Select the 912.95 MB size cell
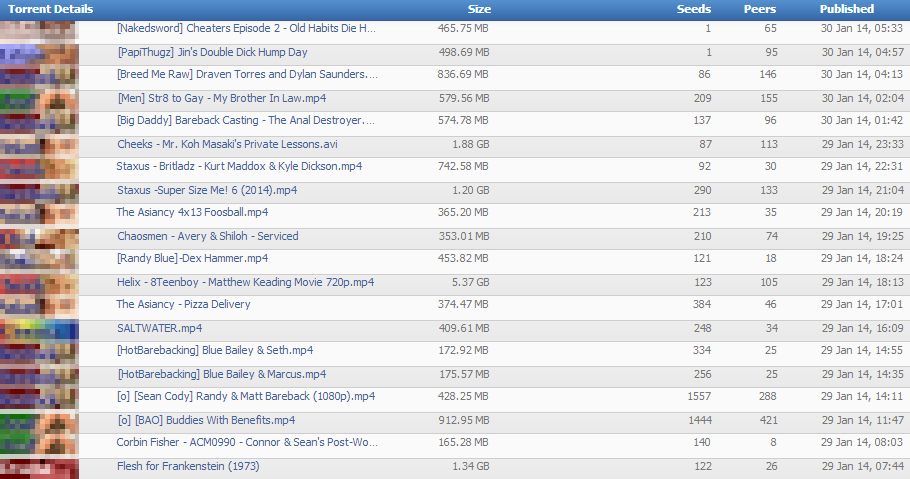This screenshot has height=479, width=910. [464, 420]
